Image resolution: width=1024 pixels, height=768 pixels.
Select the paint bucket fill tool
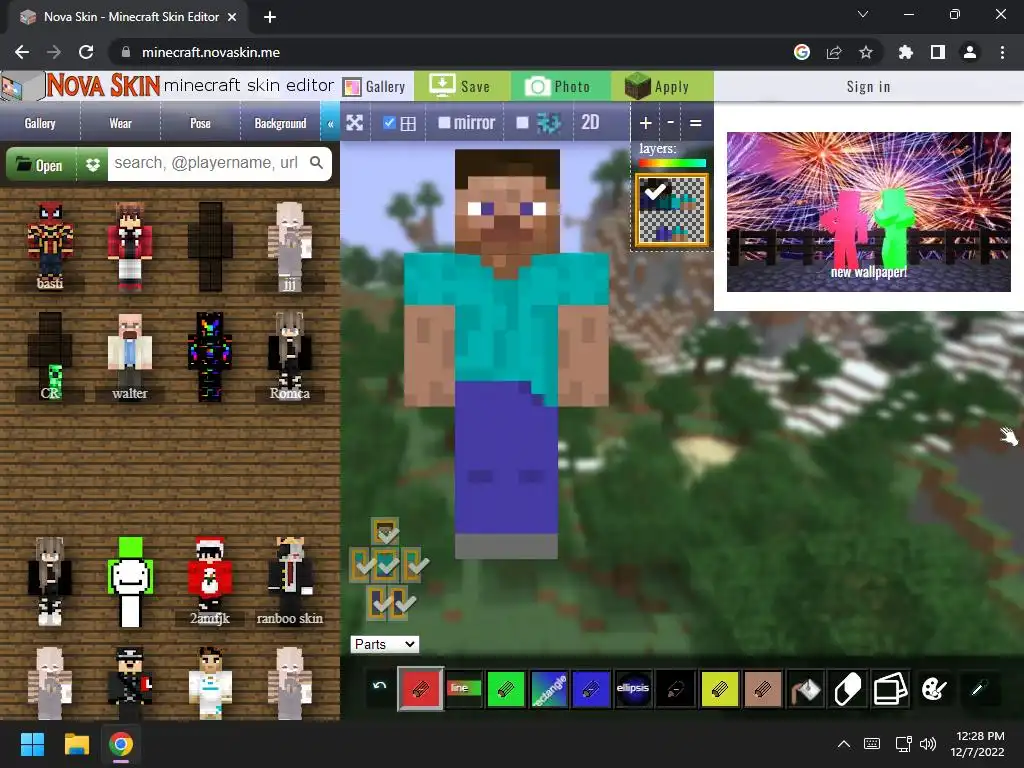pos(805,688)
